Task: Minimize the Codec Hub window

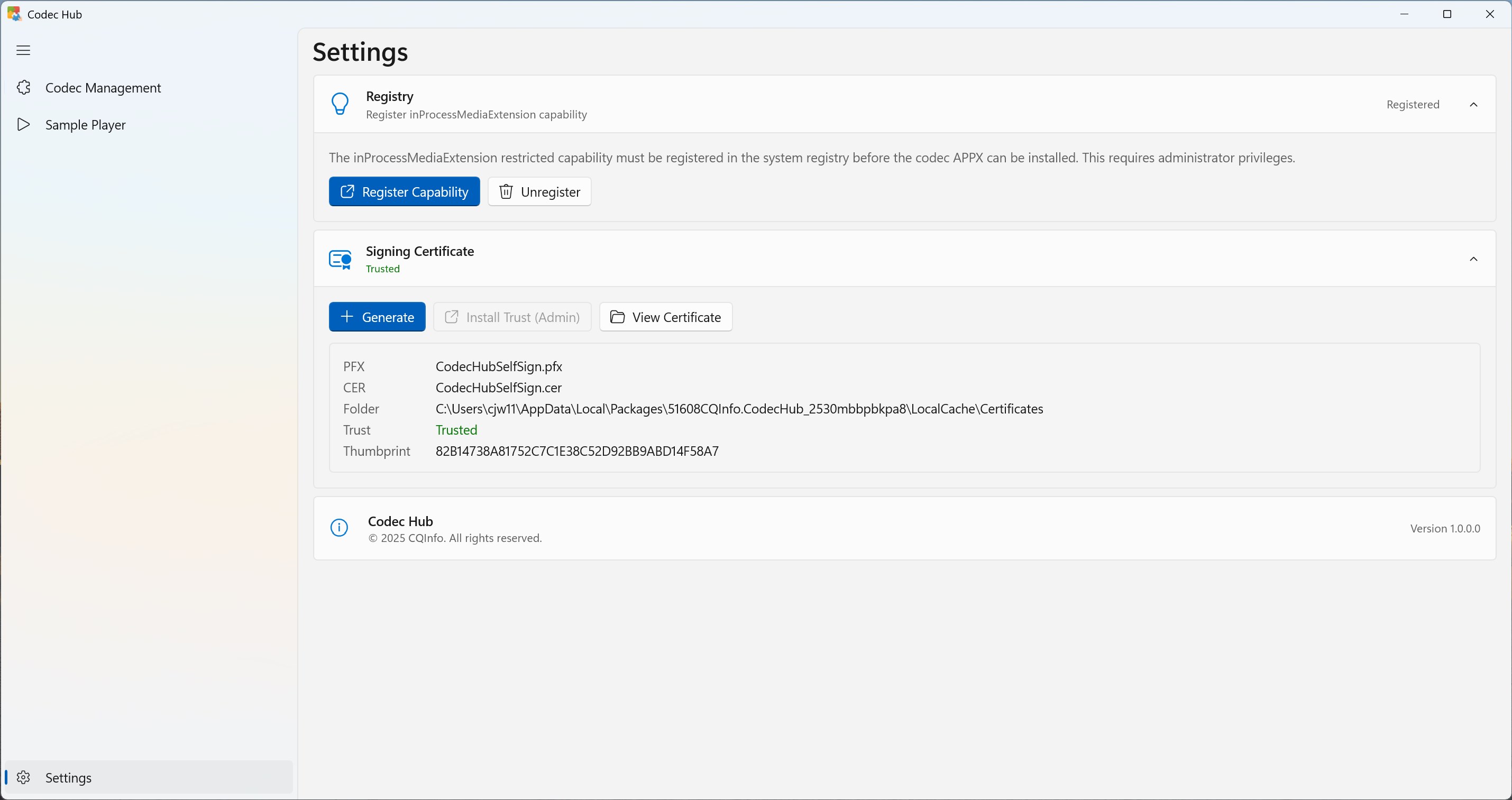Action: point(1405,14)
